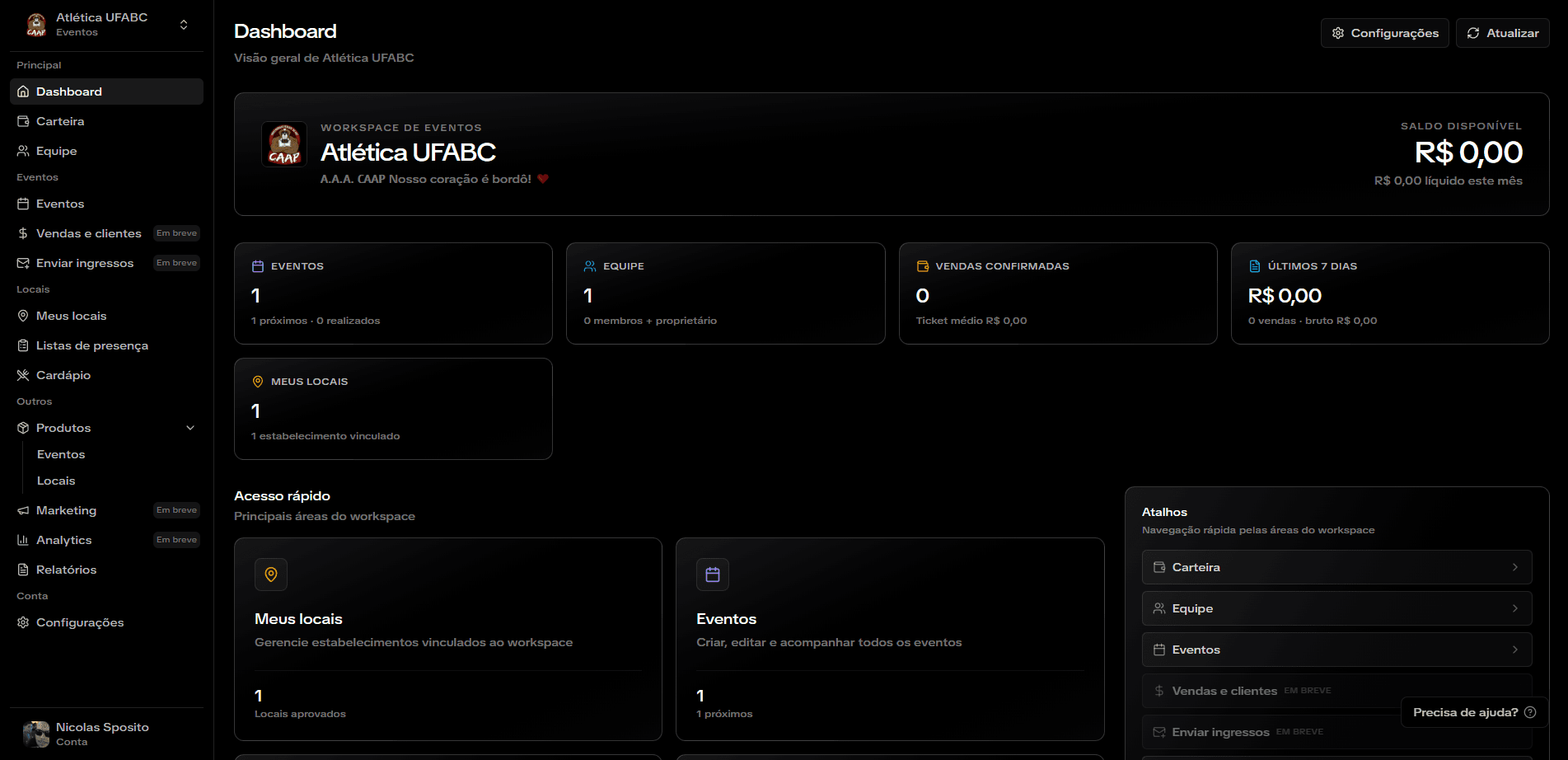The height and width of the screenshot is (760, 1568).
Task: Click the Configurações button in the header
Action: tap(1384, 33)
